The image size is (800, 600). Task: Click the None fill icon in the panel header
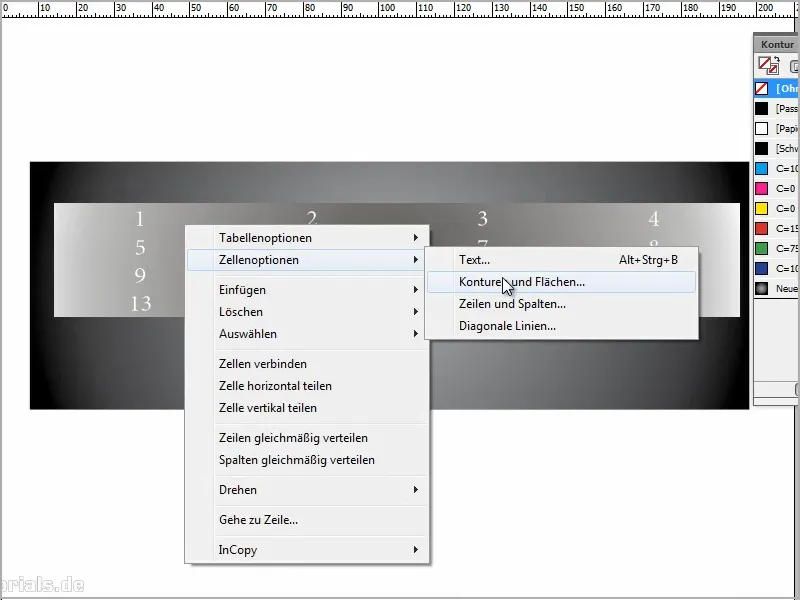(x=765, y=62)
